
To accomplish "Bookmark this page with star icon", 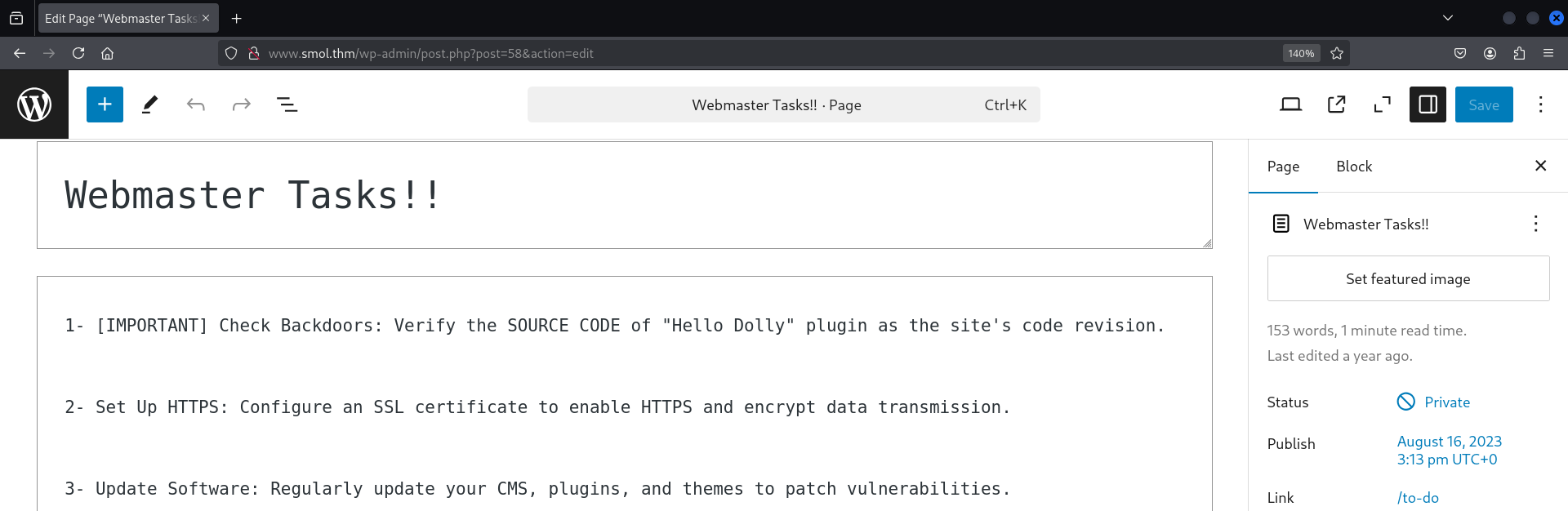I will pyautogui.click(x=1337, y=53).
